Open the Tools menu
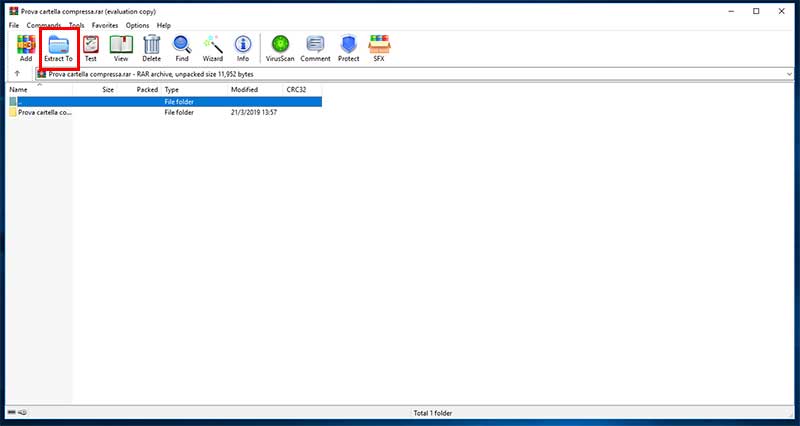800x426 pixels. click(x=77, y=25)
